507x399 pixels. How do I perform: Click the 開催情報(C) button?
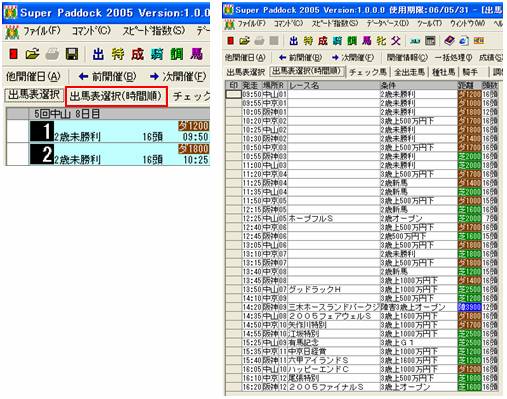coord(407,58)
